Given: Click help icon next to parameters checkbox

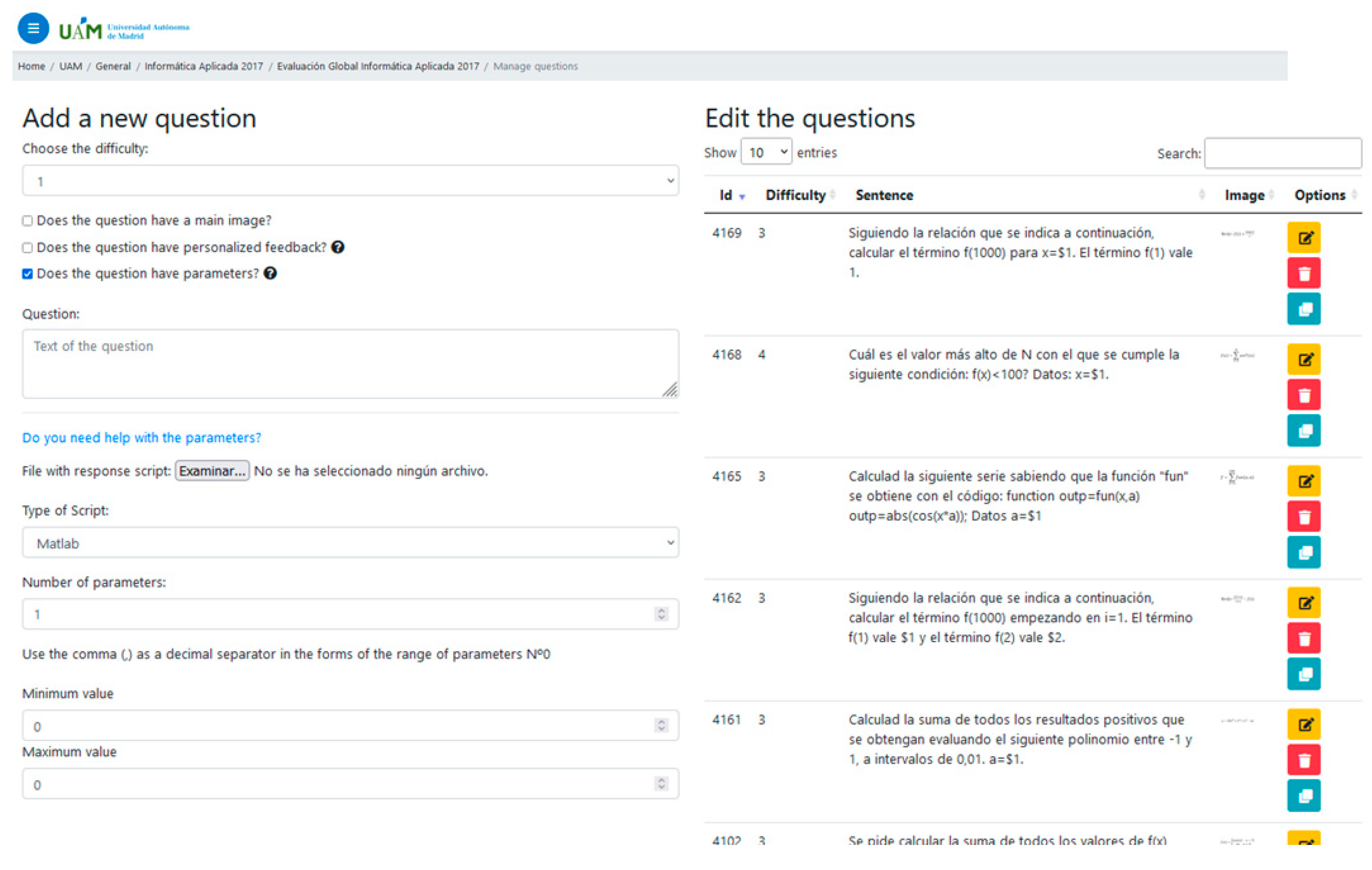Looking at the screenshot, I should point(271,273).
